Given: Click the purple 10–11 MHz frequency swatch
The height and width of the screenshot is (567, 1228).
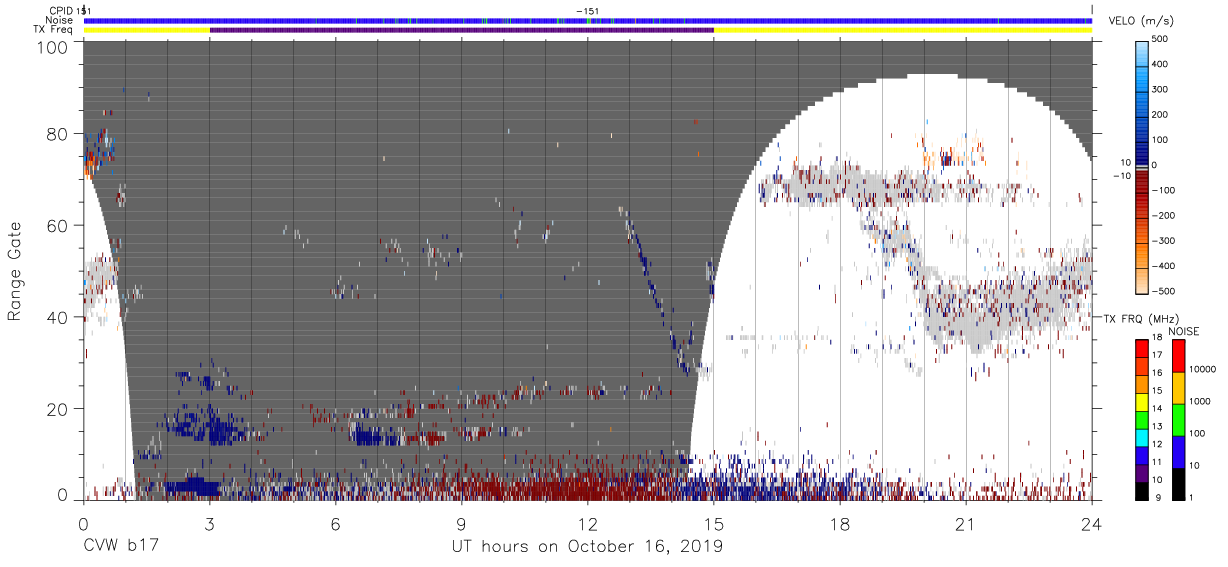Looking at the screenshot, I should (x=1141, y=471).
